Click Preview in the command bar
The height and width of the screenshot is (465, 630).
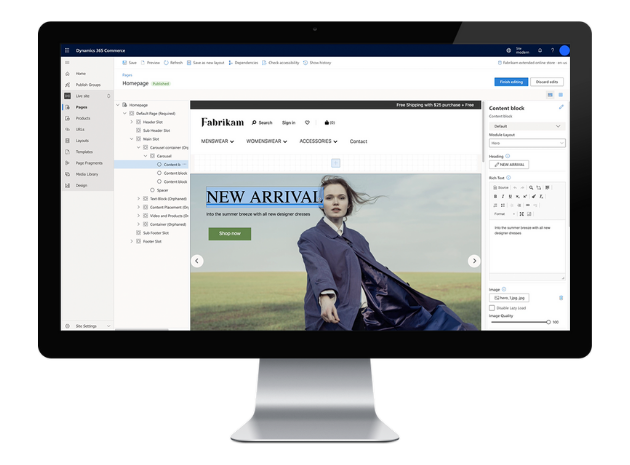click(150, 63)
